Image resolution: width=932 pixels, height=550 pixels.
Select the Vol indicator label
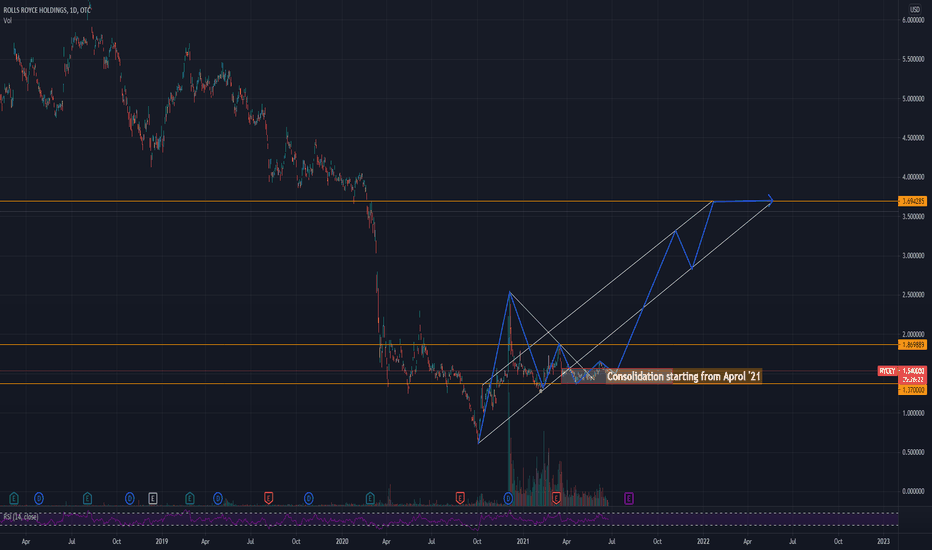(7, 21)
